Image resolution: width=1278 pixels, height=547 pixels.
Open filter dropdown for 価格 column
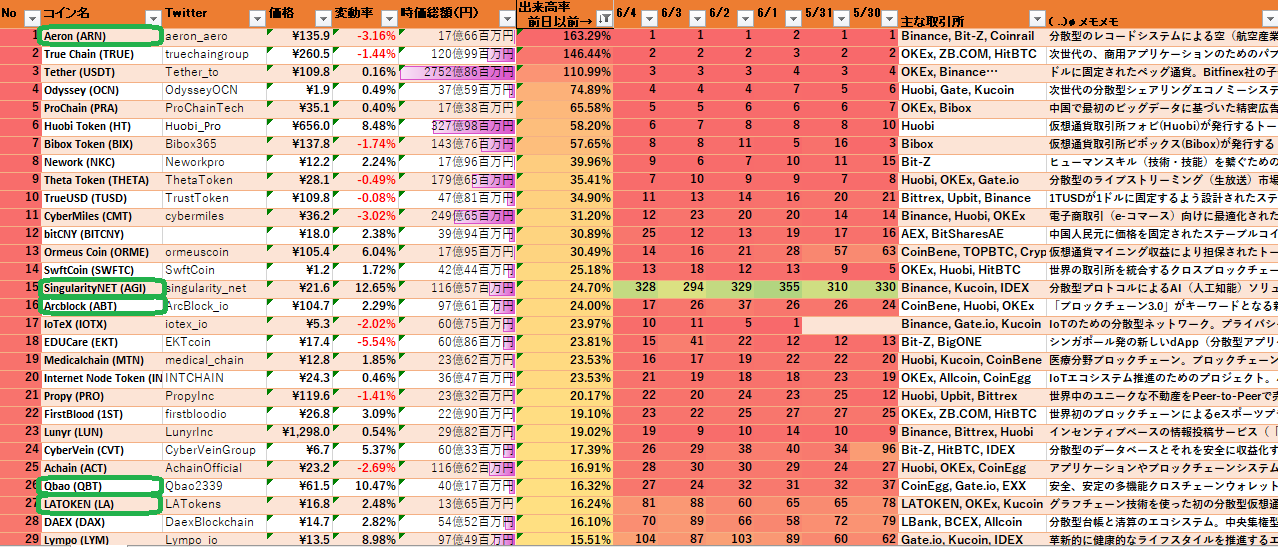(x=321, y=18)
